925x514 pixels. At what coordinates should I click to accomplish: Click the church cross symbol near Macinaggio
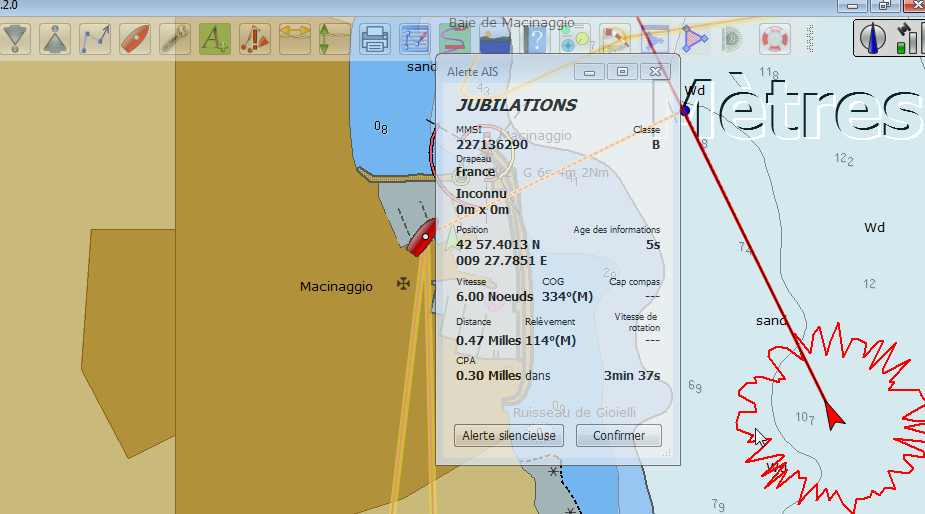coord(404,284)
